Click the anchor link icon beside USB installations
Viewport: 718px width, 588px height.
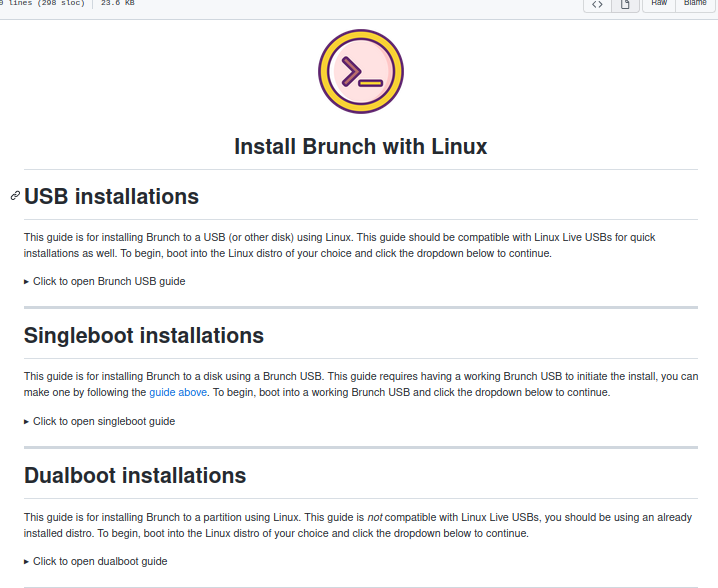15,196
